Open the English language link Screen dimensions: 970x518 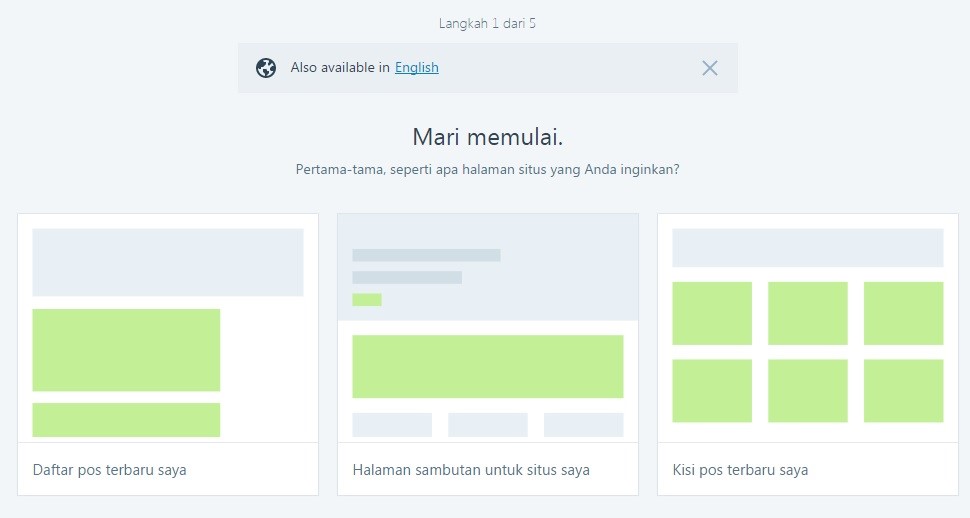coord(416,68)
